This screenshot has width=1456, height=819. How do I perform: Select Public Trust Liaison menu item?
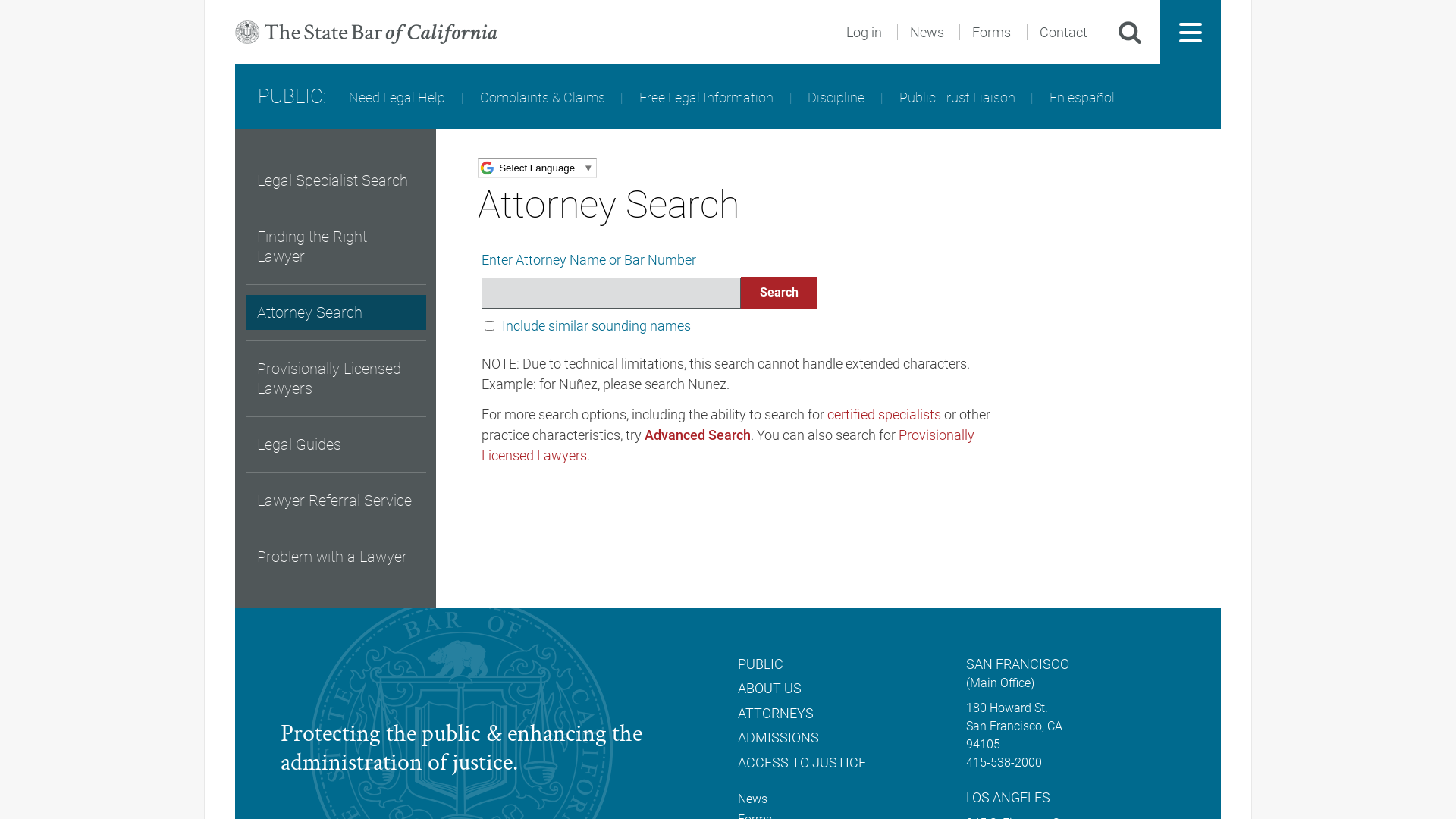click(957, 98)
